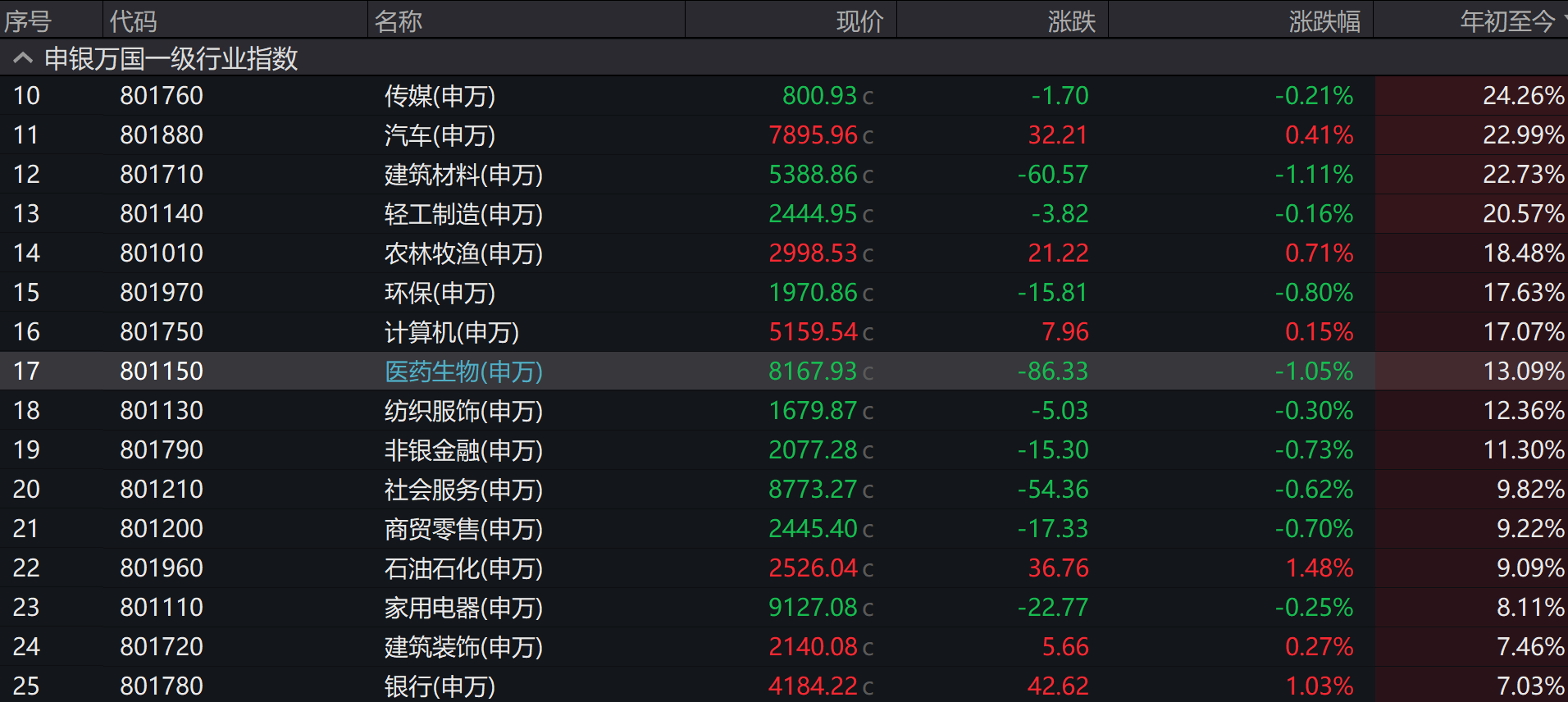
Task: Collapse the 申银万国一级行业指数 group chevron
Action: pyautogui.click(x=23, y=57)
